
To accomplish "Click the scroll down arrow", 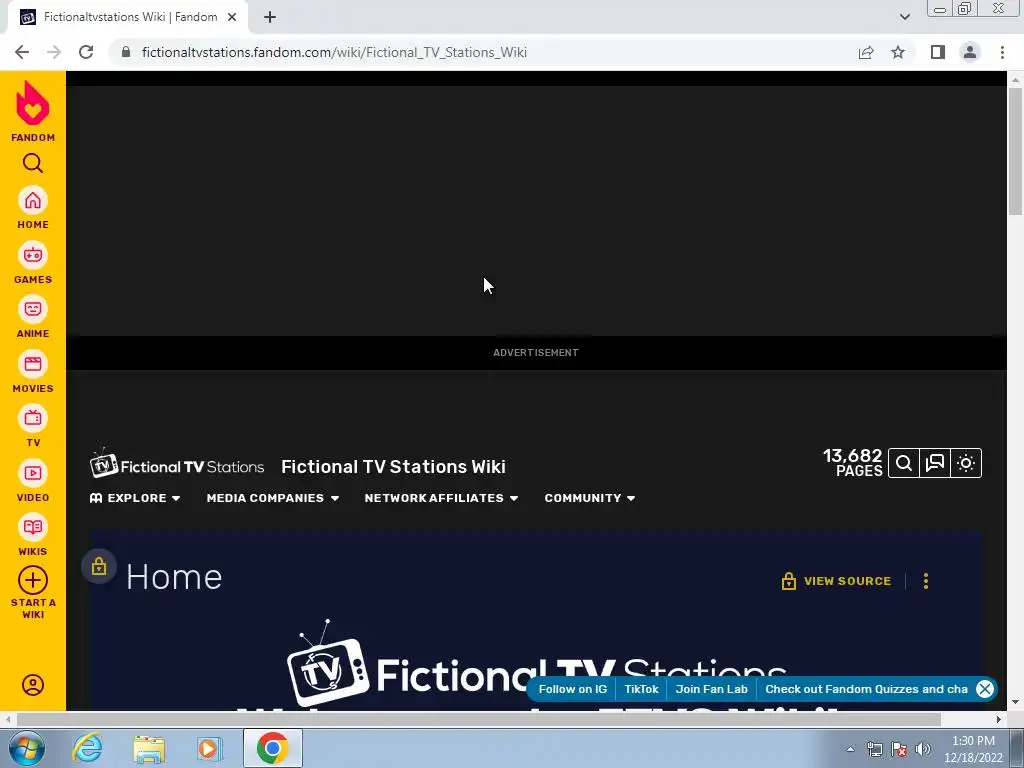I will tap(1015, 703).
